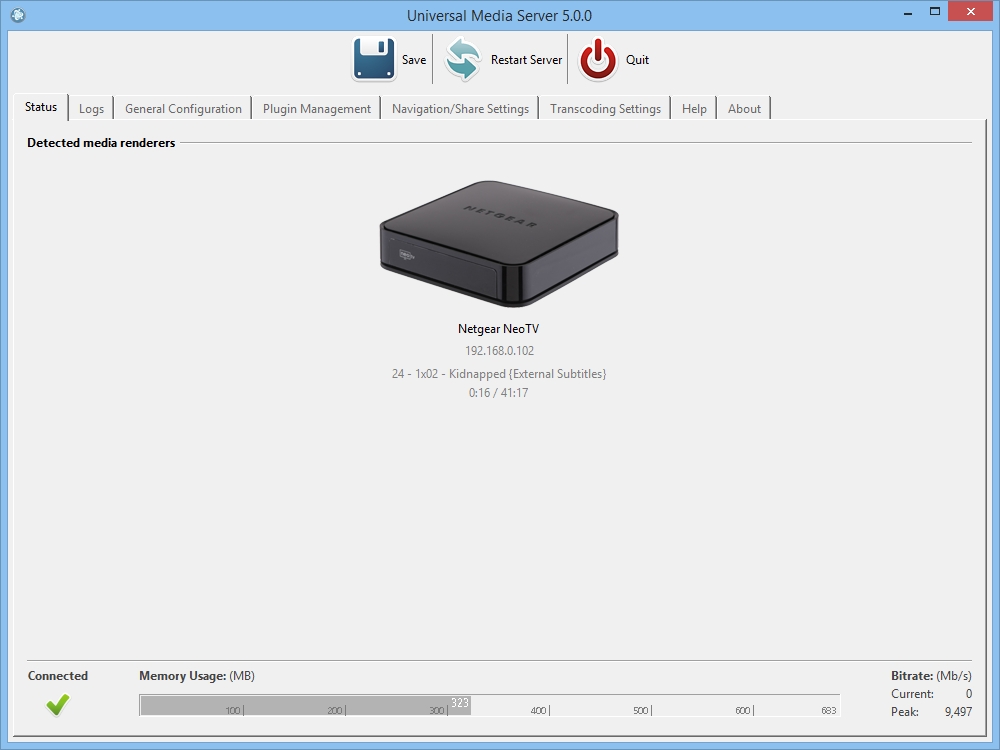
Task: Click the Current bitrate value 0
Action: click(969, 694)
